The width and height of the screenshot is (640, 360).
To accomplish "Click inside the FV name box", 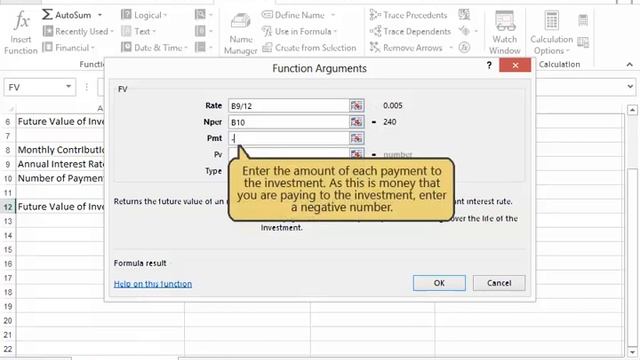I will pyautogui.click(x=35, y=87).
